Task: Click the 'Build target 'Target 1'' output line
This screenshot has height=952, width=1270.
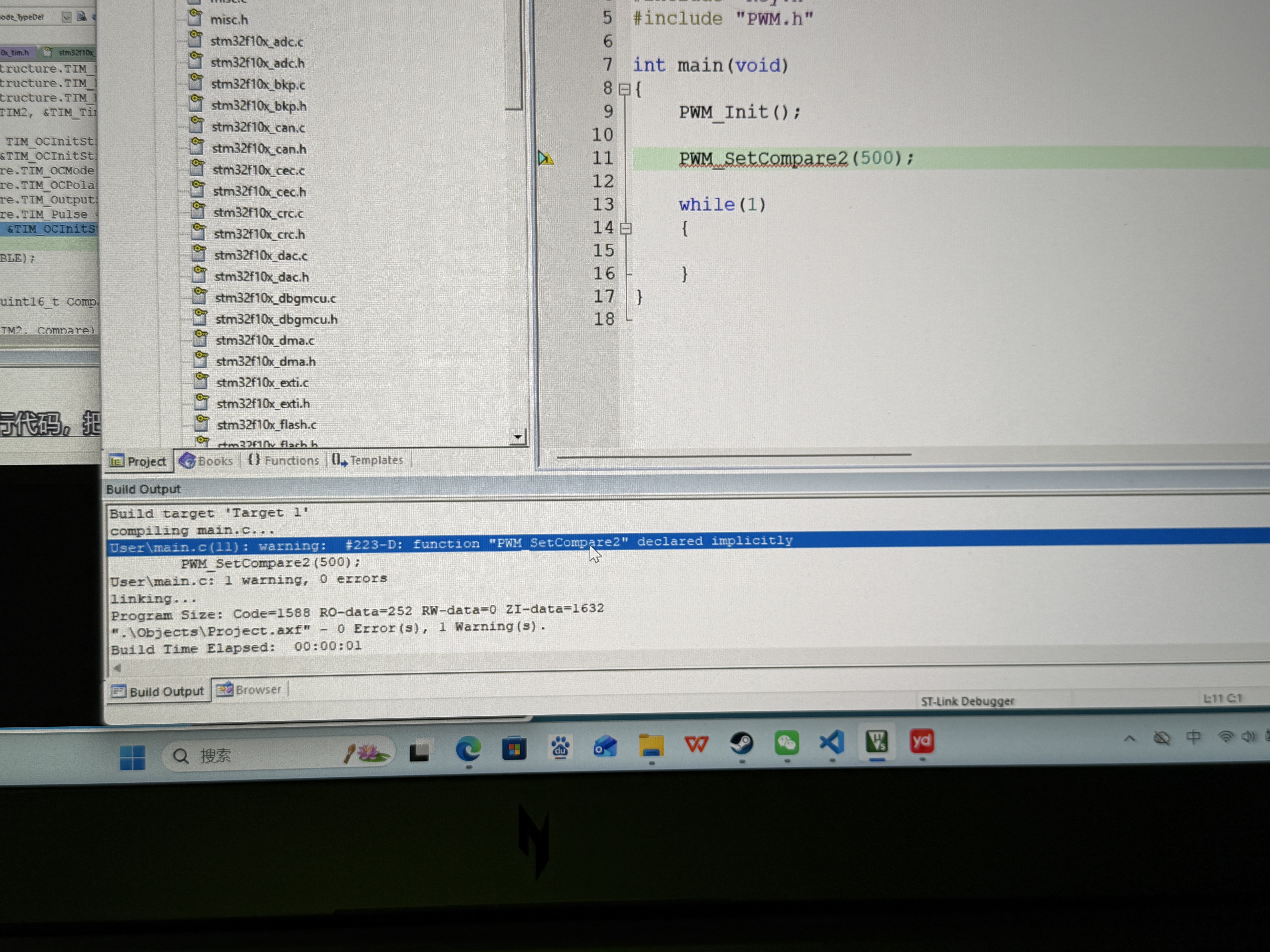Action: click(x=209, y=513)
